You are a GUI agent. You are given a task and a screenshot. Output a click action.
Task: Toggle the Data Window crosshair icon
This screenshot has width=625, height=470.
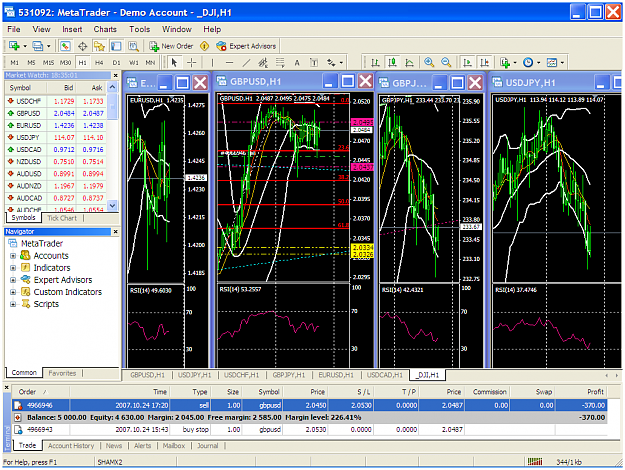[x=83, y=46]
